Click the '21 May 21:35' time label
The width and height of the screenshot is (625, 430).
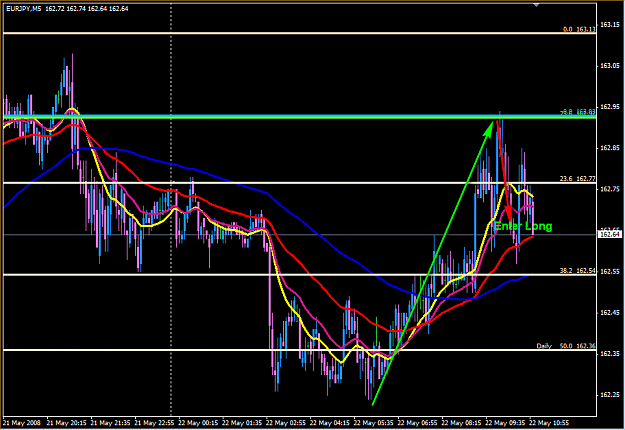coord(110,422)
